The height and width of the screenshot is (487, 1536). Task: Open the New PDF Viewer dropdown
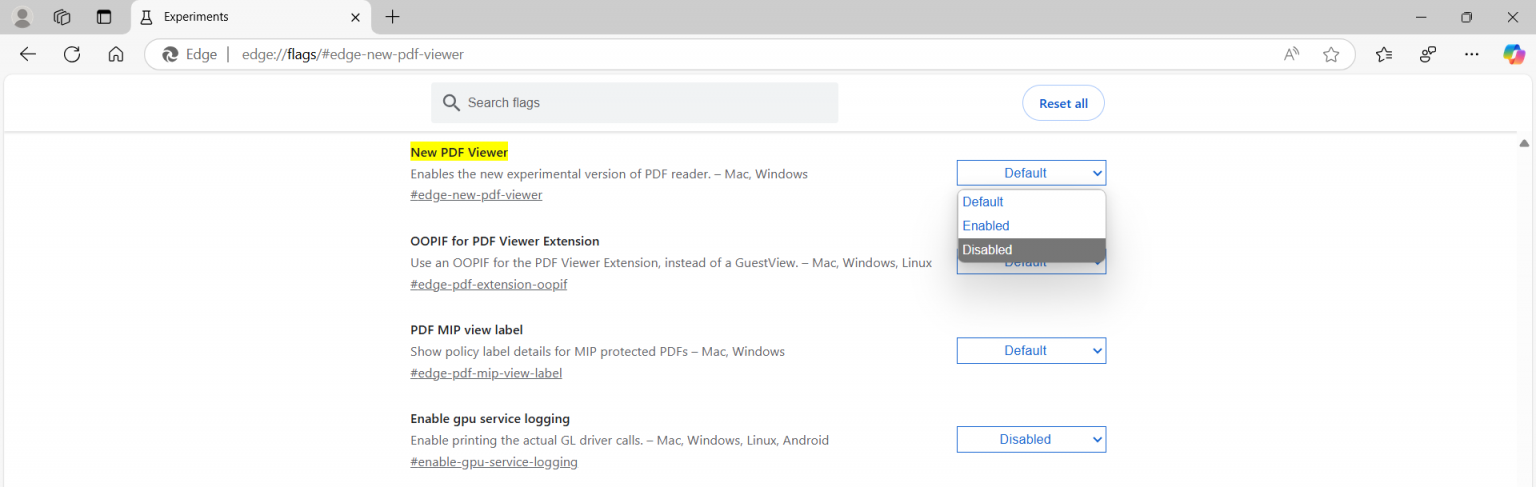(1031, 173)
